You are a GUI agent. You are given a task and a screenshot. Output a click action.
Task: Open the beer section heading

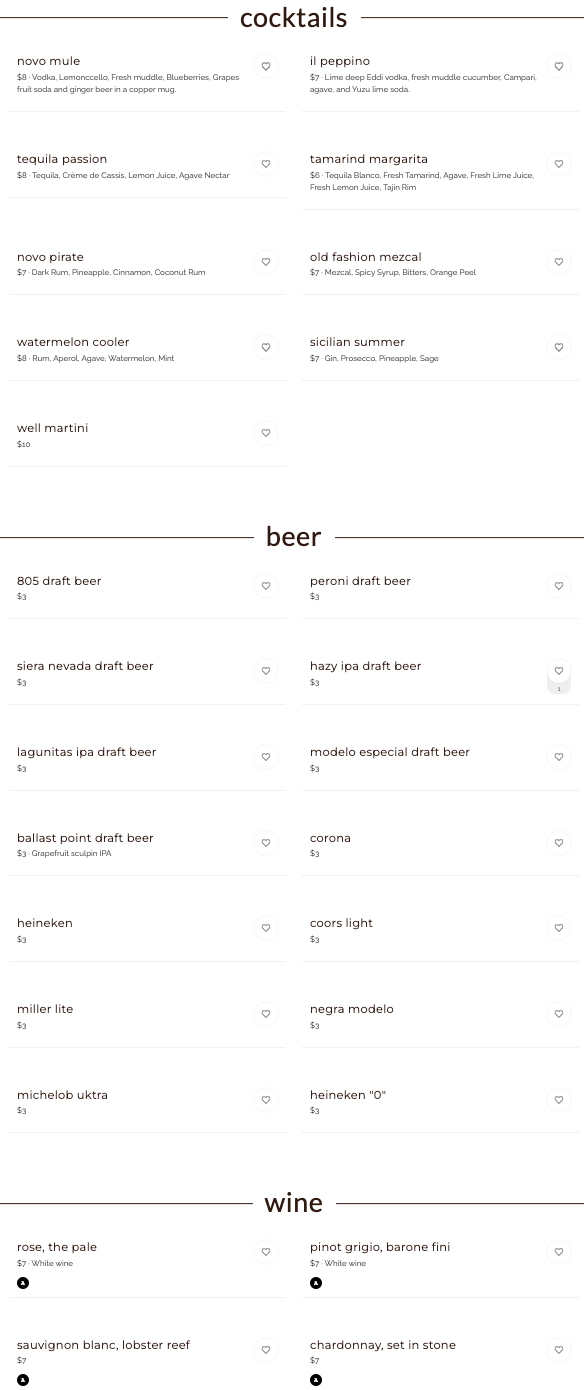pyautogui.click(x=292, y=537)
